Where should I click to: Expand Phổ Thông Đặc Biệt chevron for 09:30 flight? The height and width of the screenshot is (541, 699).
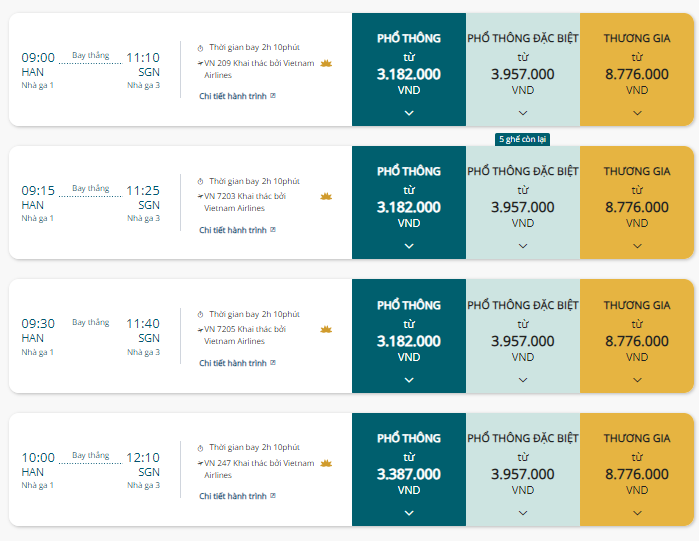coord(523,380)
